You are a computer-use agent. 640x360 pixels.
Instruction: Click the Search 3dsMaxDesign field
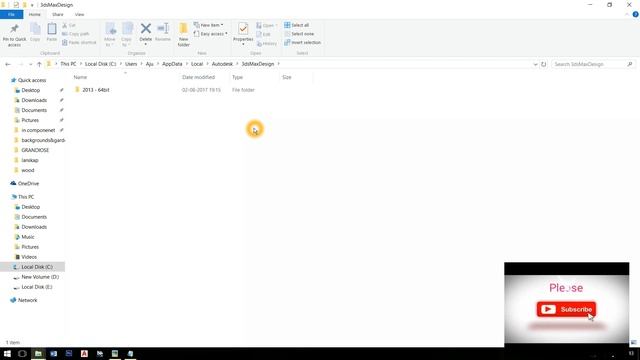click(593, 64)
